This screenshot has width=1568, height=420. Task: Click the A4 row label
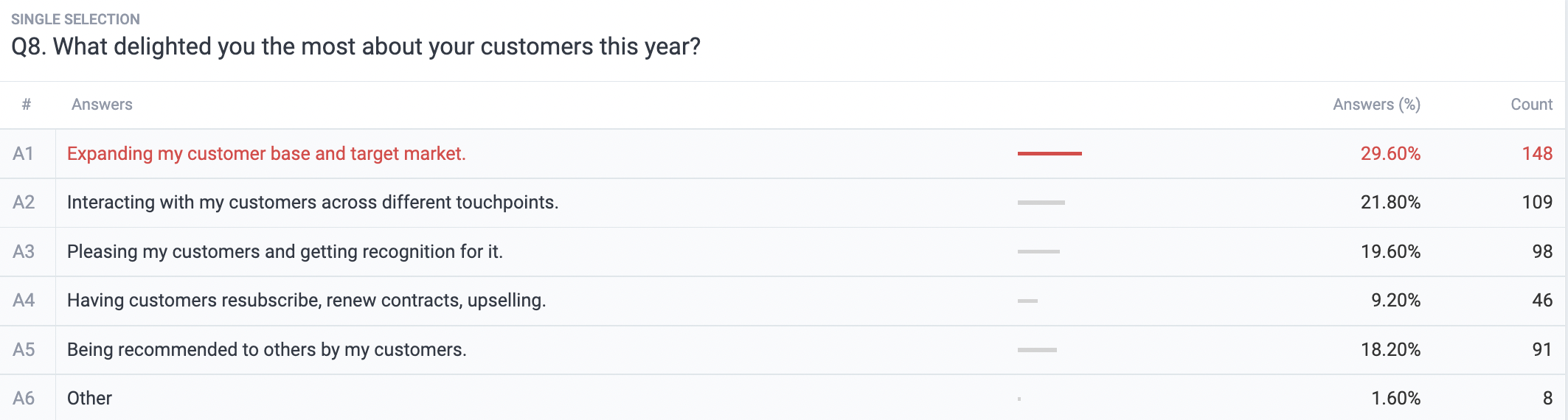[24, 300]
